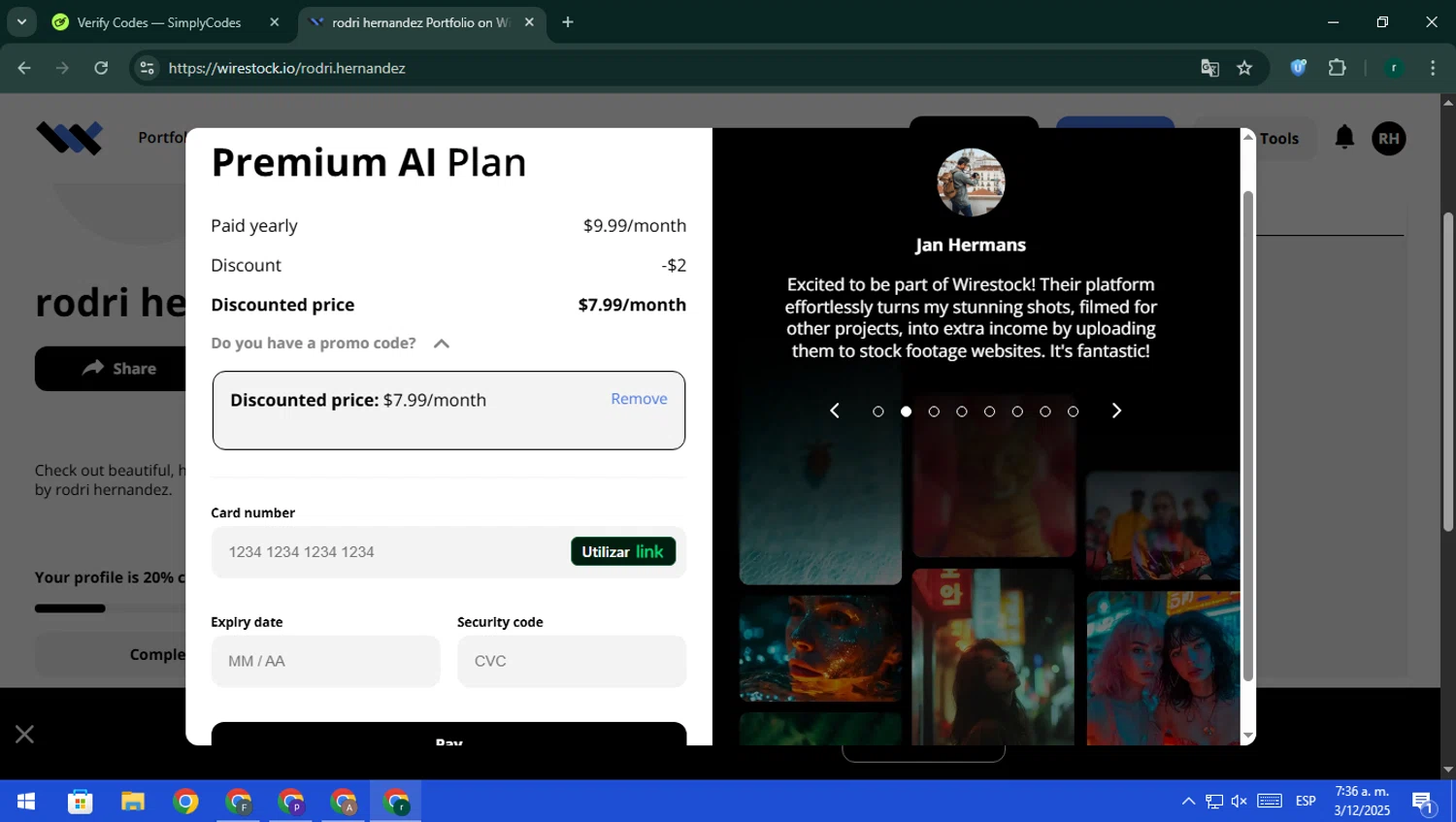This screenshot has width=1456, height=822.
Task: Show the next testimonial with right arrow
Action: [x=1116, y=411]
